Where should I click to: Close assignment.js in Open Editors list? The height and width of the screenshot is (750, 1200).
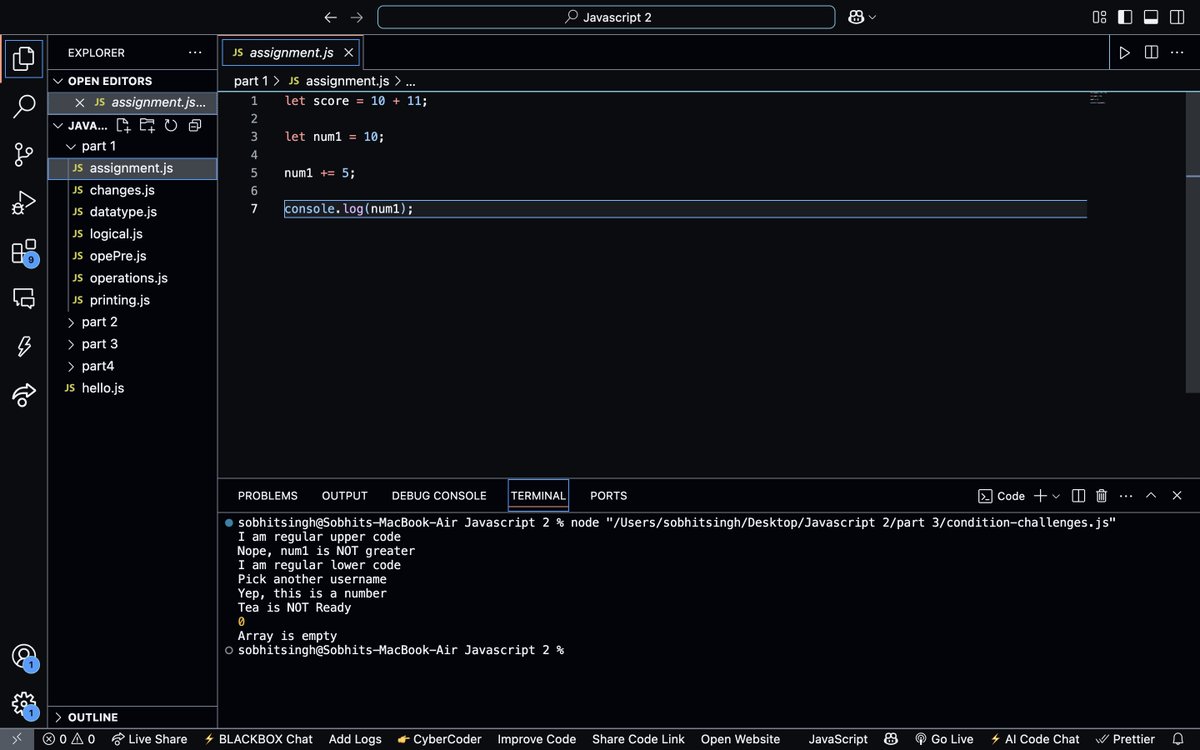(x=80, y=102)
